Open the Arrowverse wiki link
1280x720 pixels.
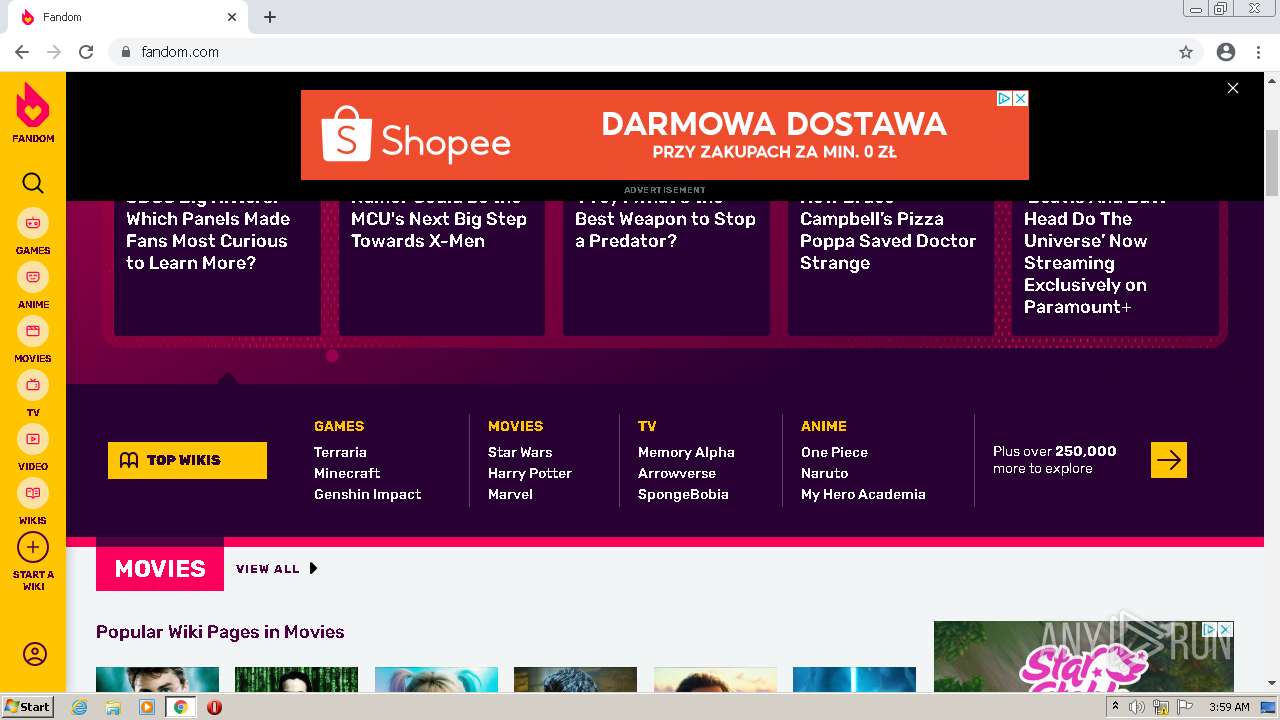pyautogui.click(x=677, y=473)
